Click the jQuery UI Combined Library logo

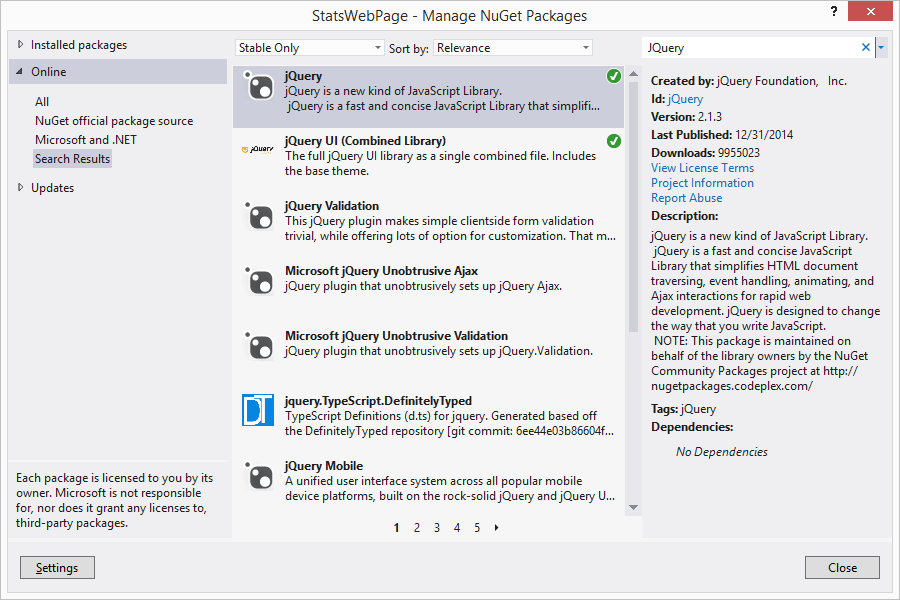click(258, 150)
